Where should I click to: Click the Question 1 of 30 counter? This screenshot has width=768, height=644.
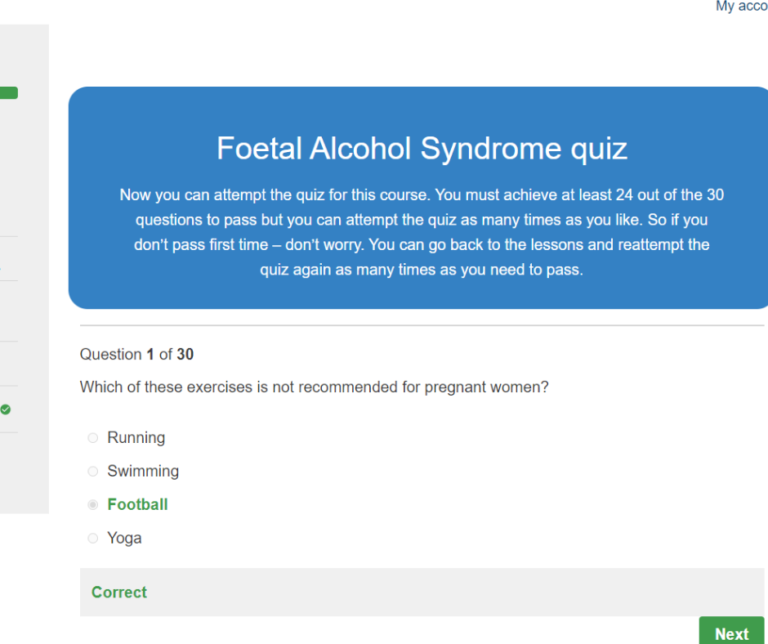(137, 354)
